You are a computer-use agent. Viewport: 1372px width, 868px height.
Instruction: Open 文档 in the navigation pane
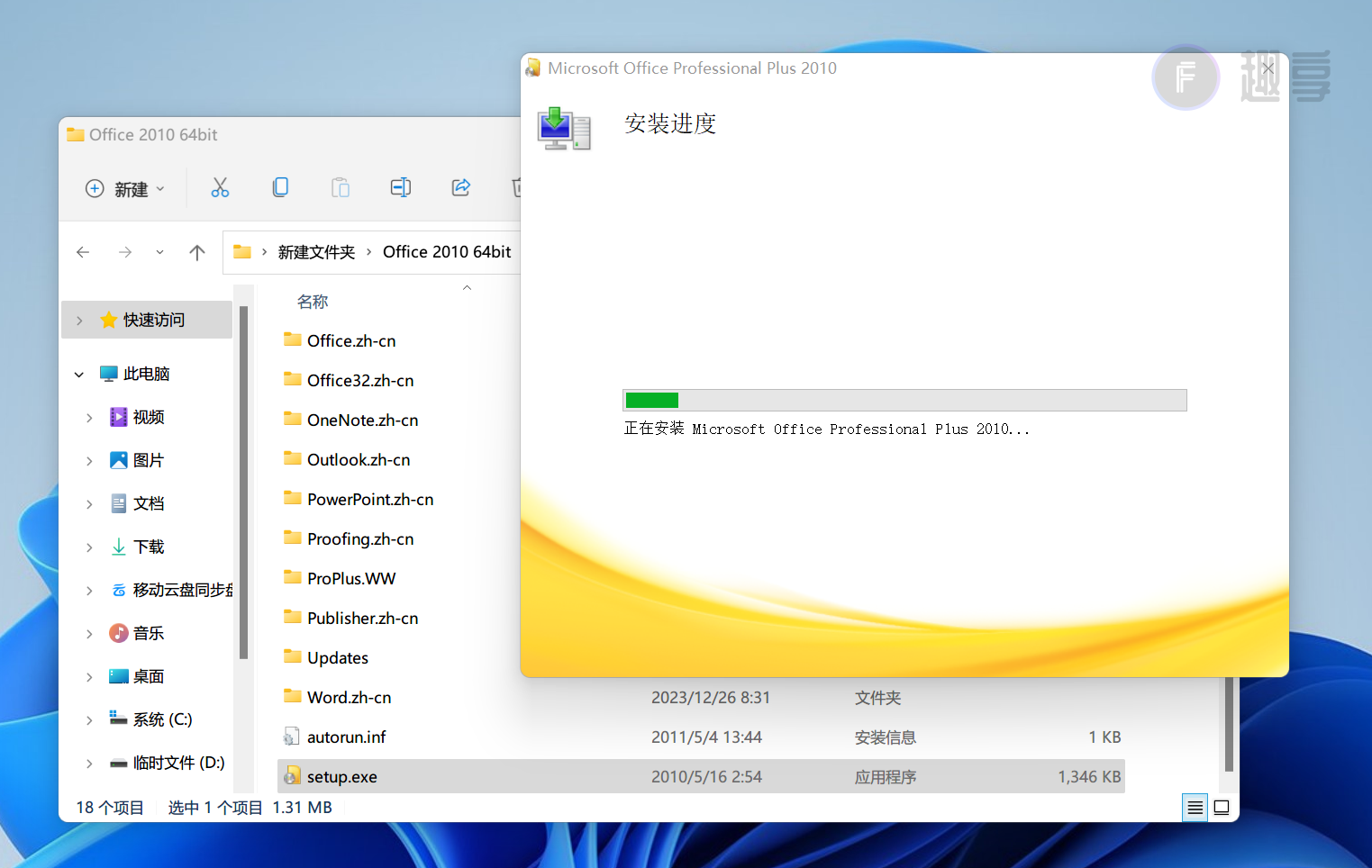[x=149, y=503]
